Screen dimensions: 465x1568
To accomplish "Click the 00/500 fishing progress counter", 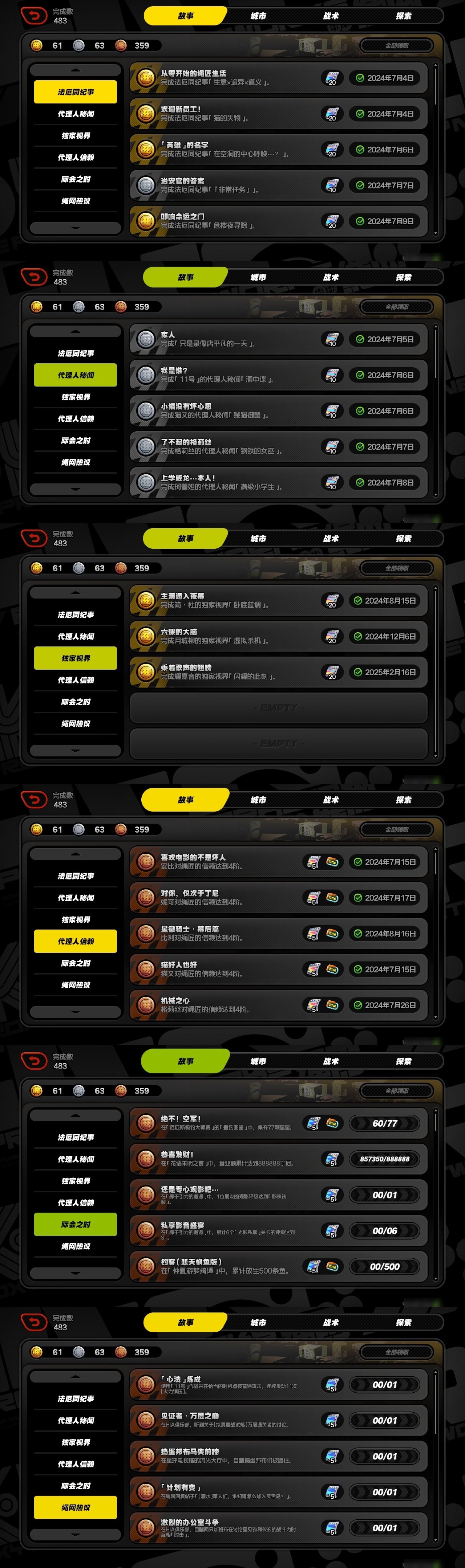I will pyautogui.click(x=385, y=1267).
